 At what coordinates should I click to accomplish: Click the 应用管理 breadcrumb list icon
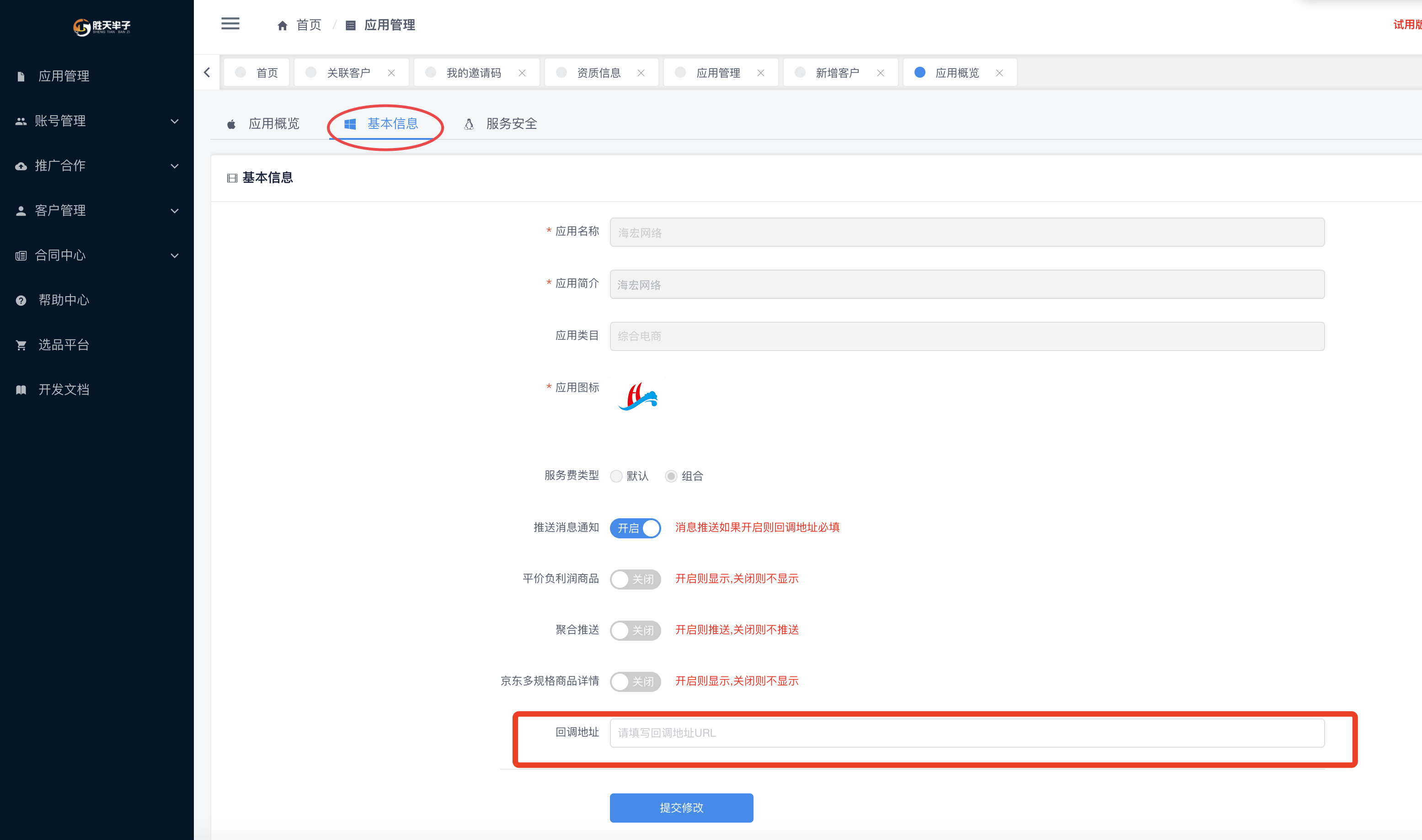point(351,26)
